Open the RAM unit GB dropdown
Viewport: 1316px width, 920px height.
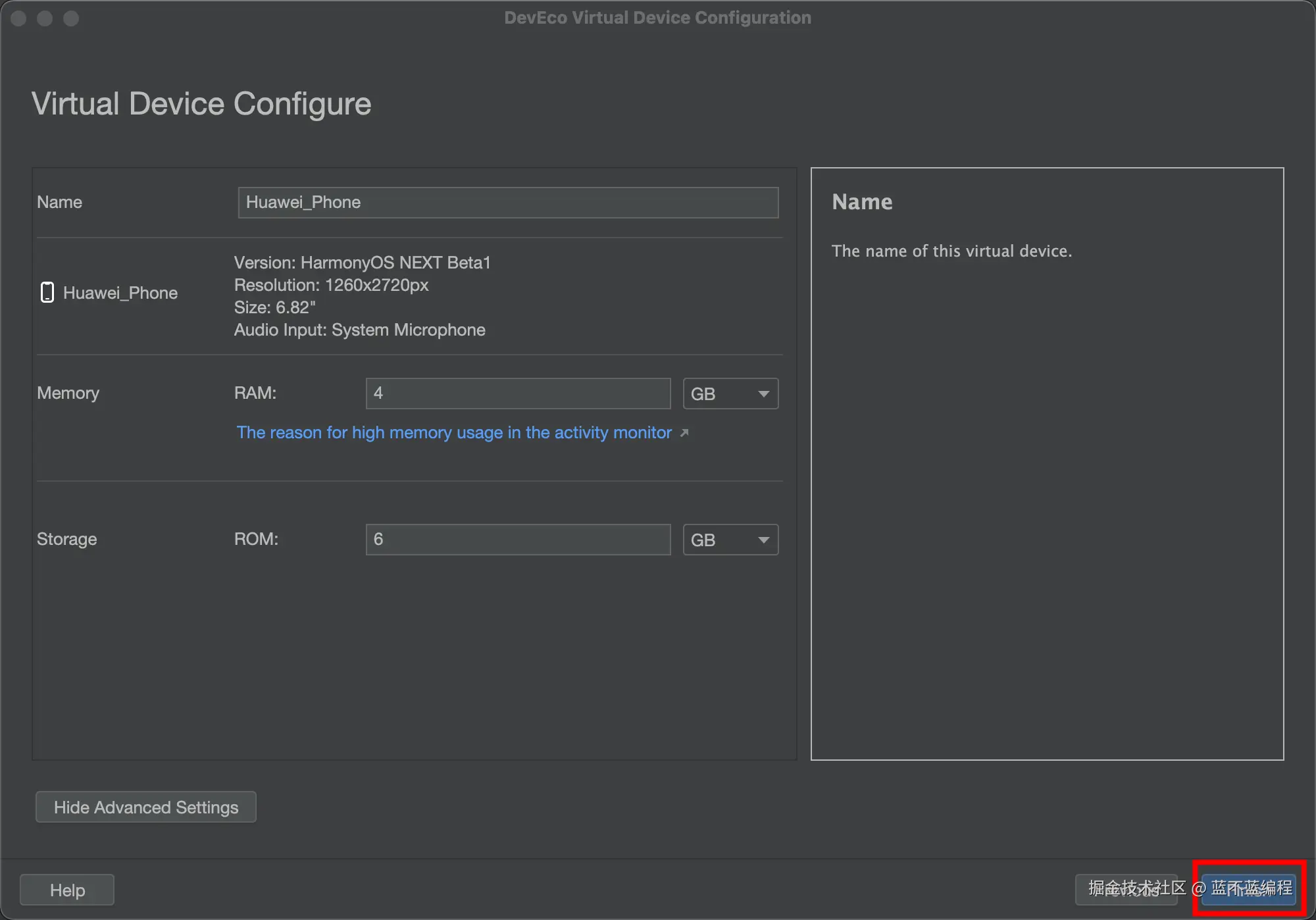coord(730,394)
